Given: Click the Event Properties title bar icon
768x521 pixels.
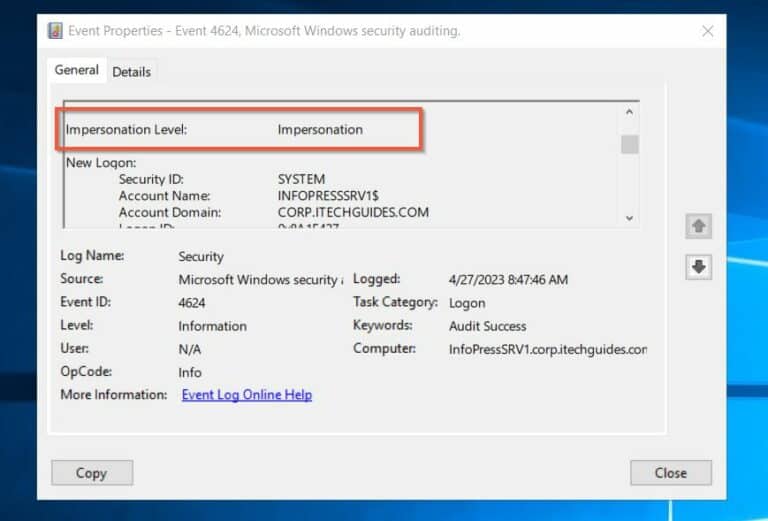Looking at the screenshot, I should [x=55, y=31].
